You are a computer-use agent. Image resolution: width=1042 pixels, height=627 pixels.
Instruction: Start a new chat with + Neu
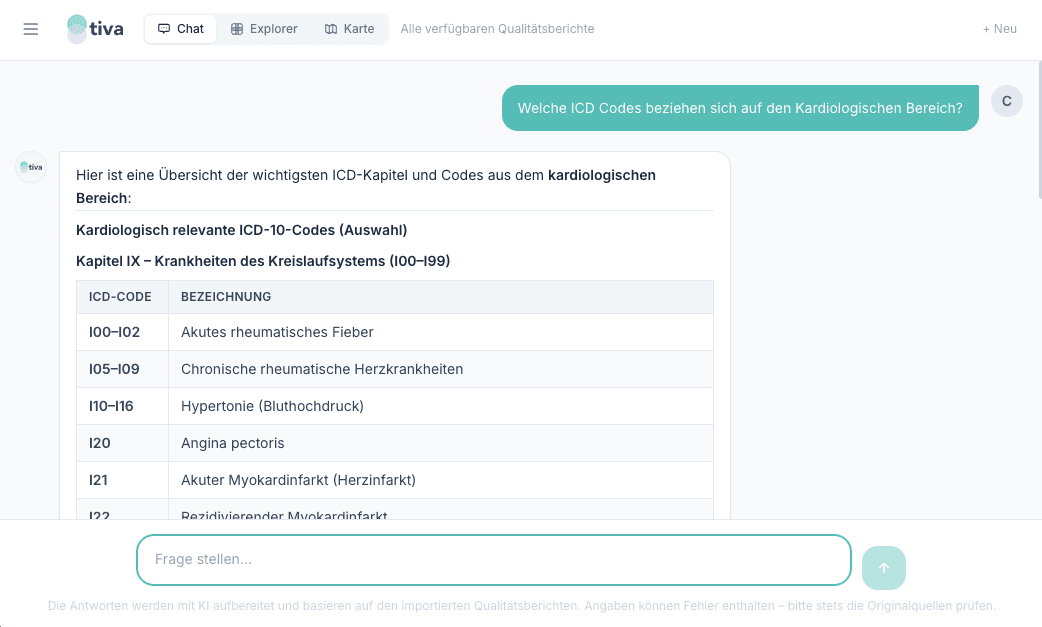coord(999,29)
